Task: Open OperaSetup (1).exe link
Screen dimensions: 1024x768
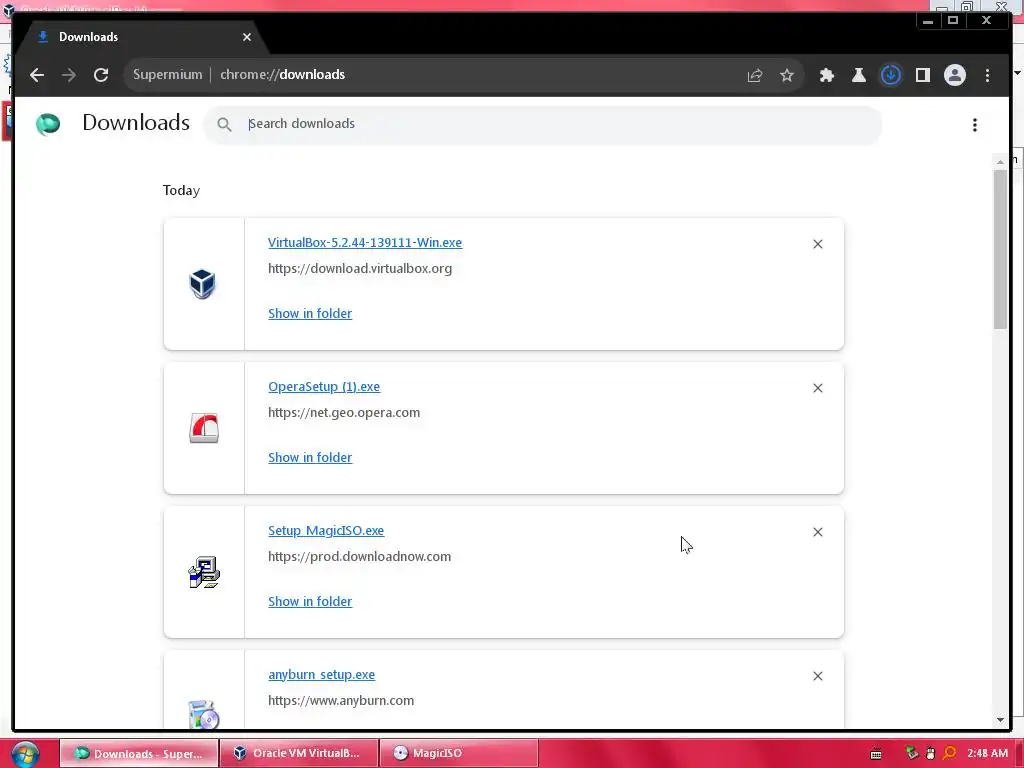Action: [x=324, y=387]
